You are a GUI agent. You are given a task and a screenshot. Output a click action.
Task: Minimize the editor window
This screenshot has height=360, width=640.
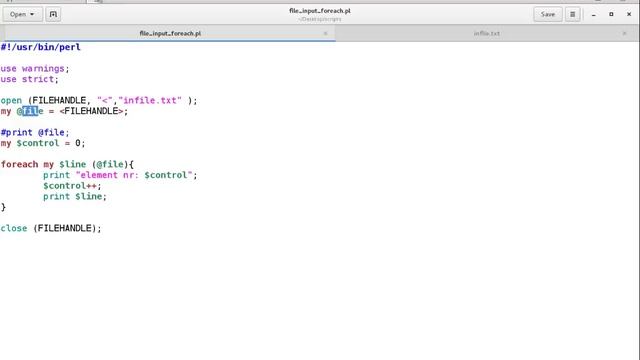click(x=594, y=14)
